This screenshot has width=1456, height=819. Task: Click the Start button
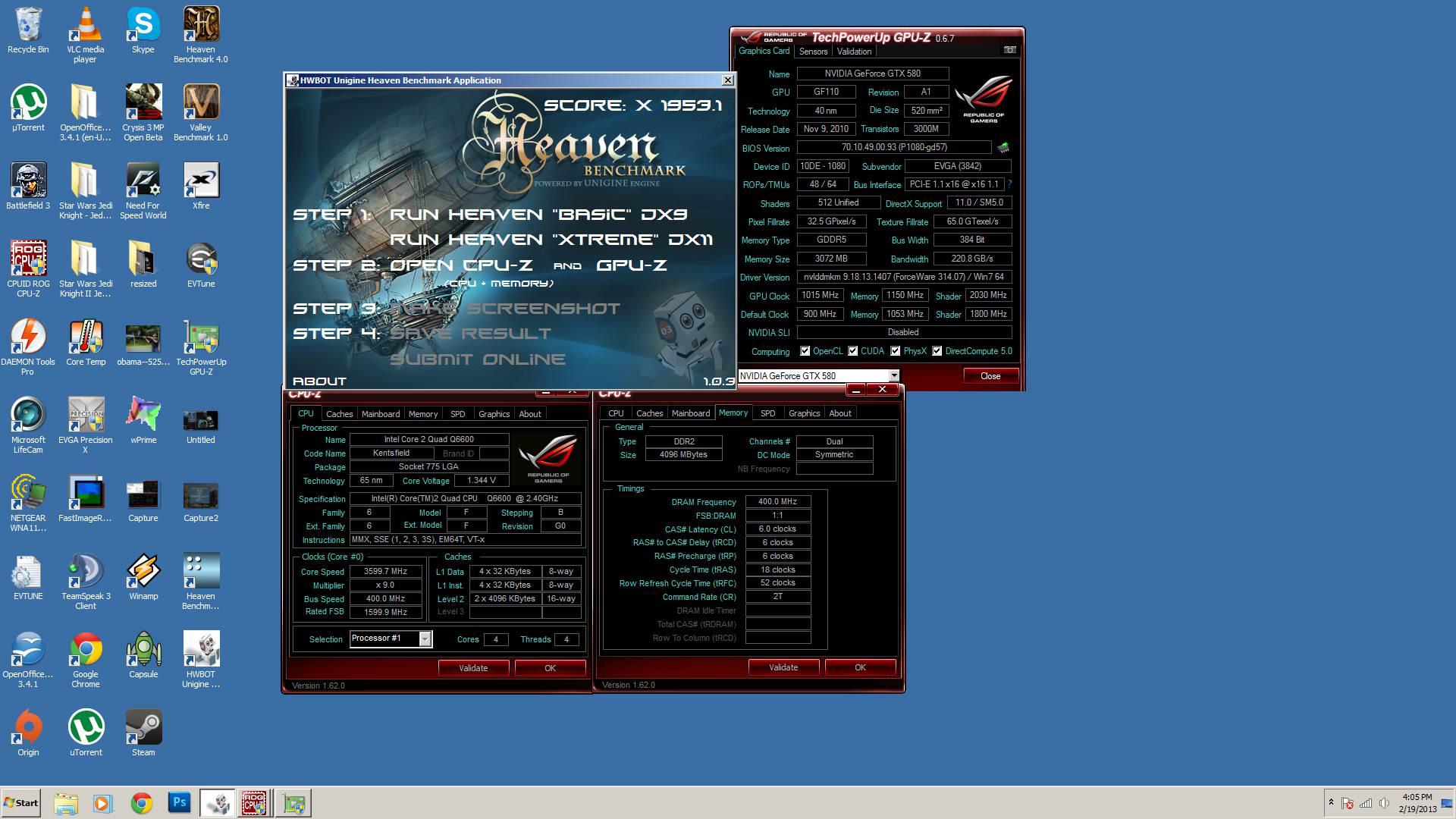point(20,802)
